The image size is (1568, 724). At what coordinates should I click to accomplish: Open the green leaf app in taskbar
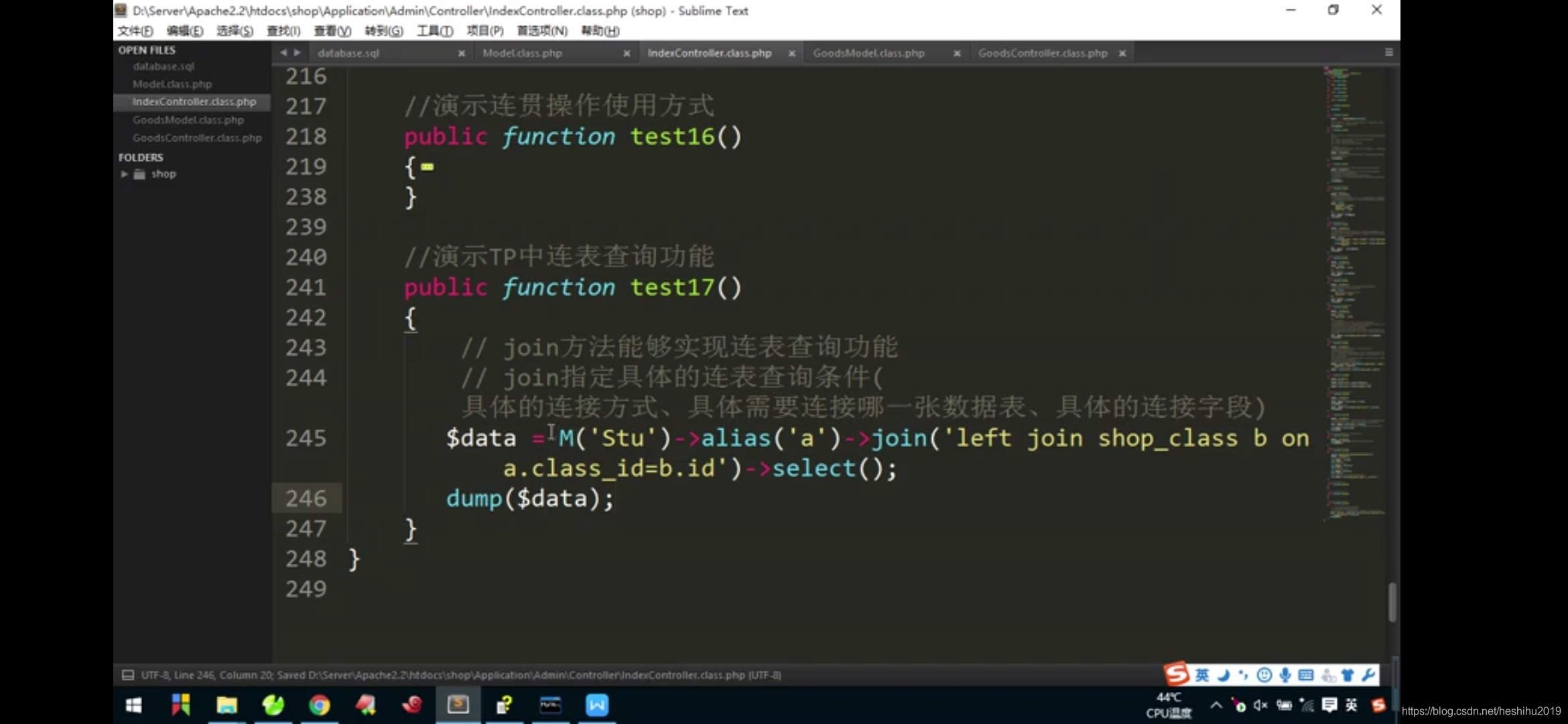click(273, 705)
